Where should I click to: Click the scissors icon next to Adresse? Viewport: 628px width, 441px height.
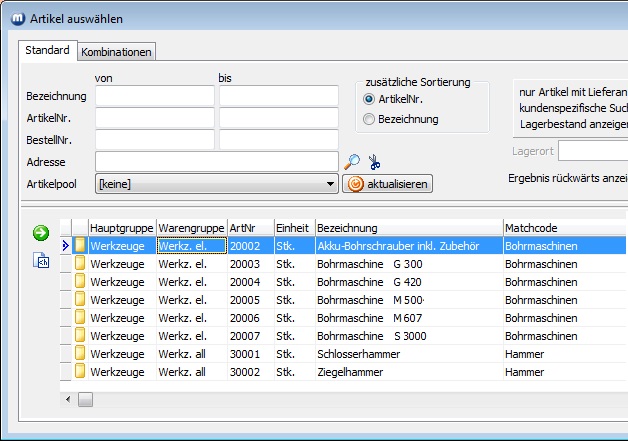pos(374,162)
